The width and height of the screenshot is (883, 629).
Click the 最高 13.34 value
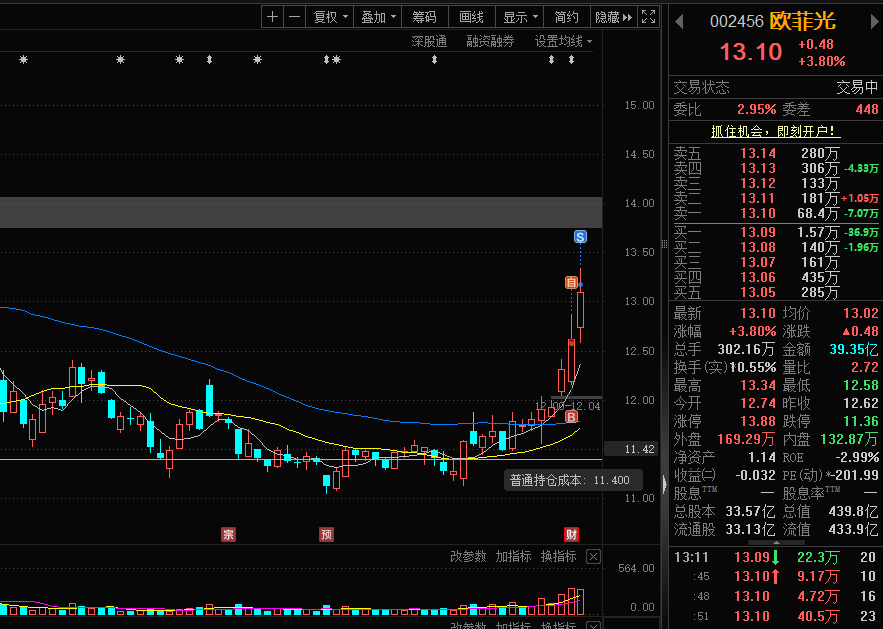pos(758,385)
